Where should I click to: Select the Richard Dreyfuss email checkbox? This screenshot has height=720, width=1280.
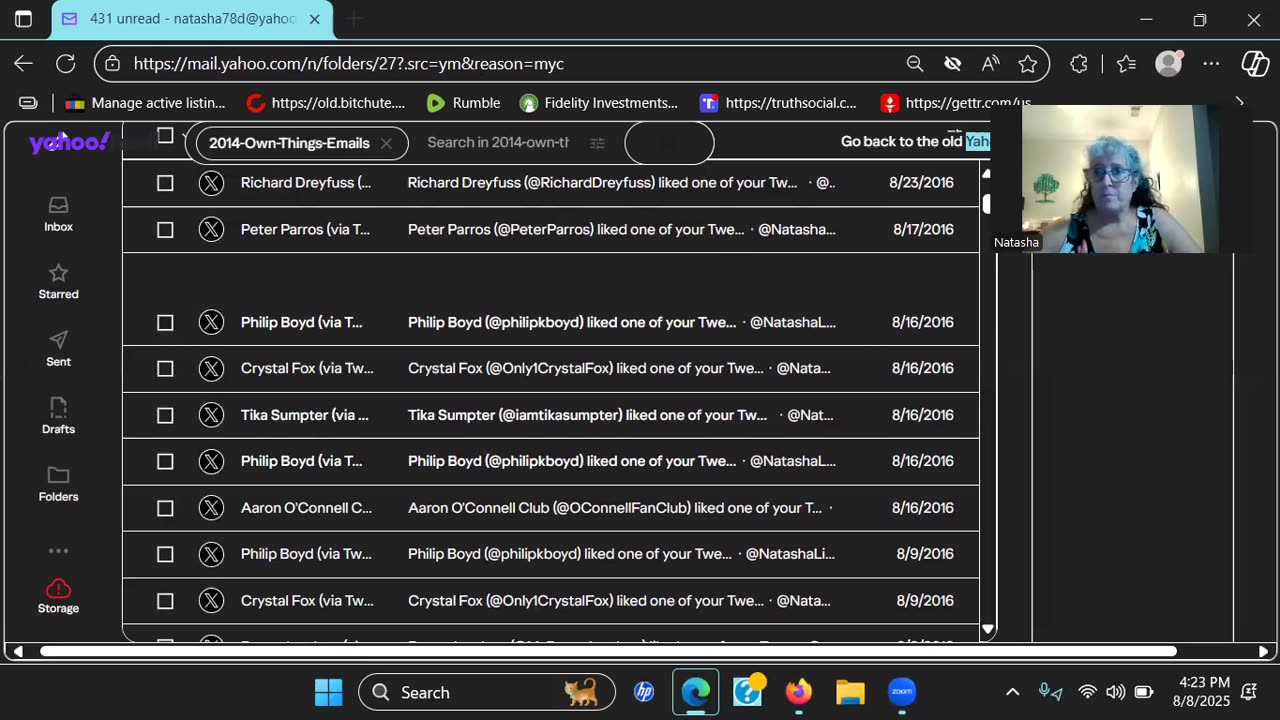165,183
